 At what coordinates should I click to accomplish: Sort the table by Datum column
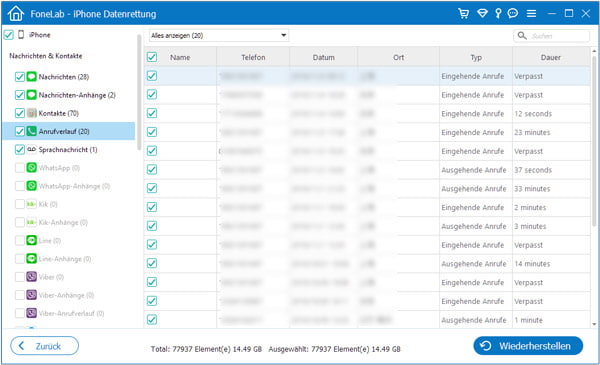pos(324,57)
